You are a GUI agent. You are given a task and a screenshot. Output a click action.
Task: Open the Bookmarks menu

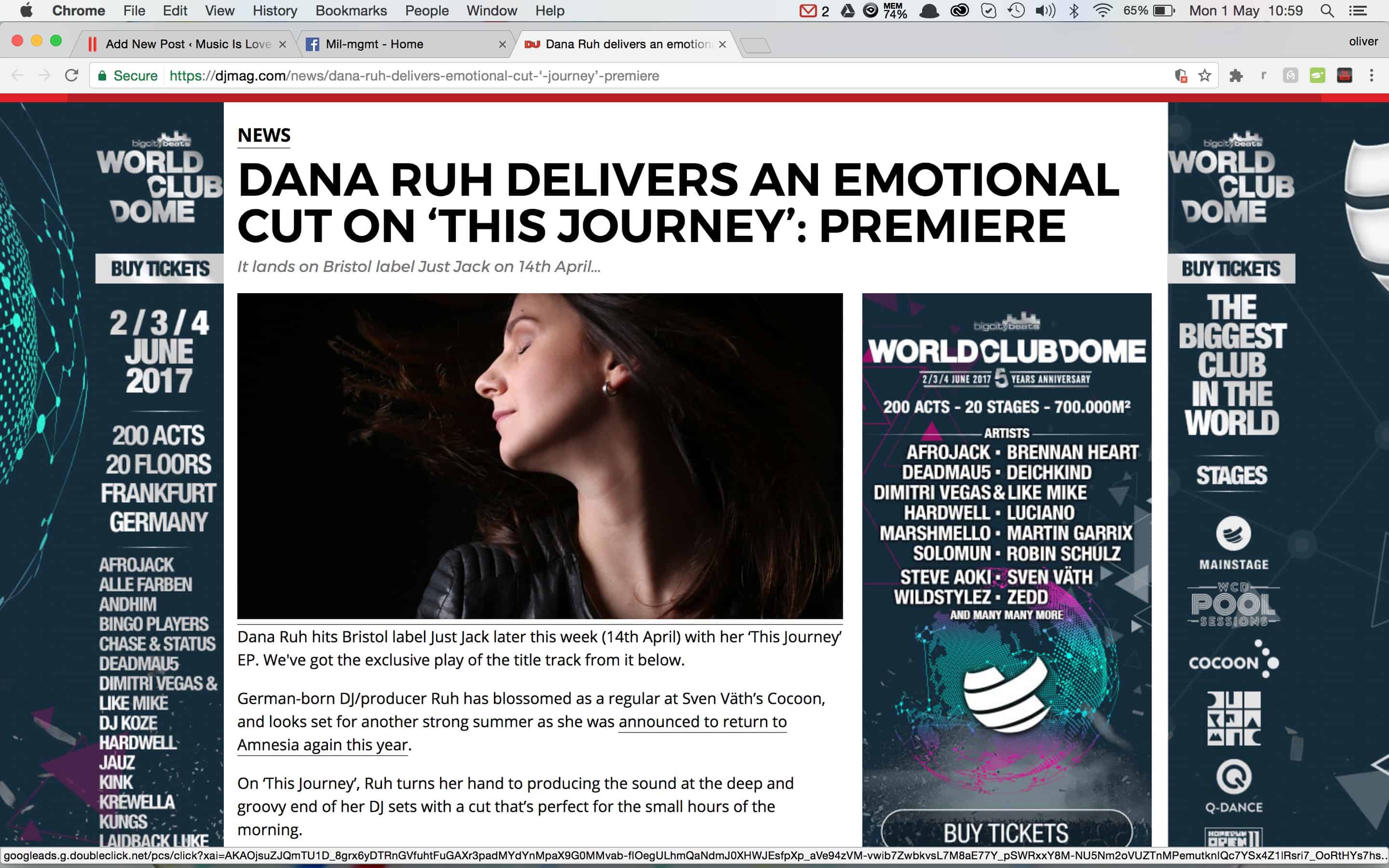click(x=351, y=10)
